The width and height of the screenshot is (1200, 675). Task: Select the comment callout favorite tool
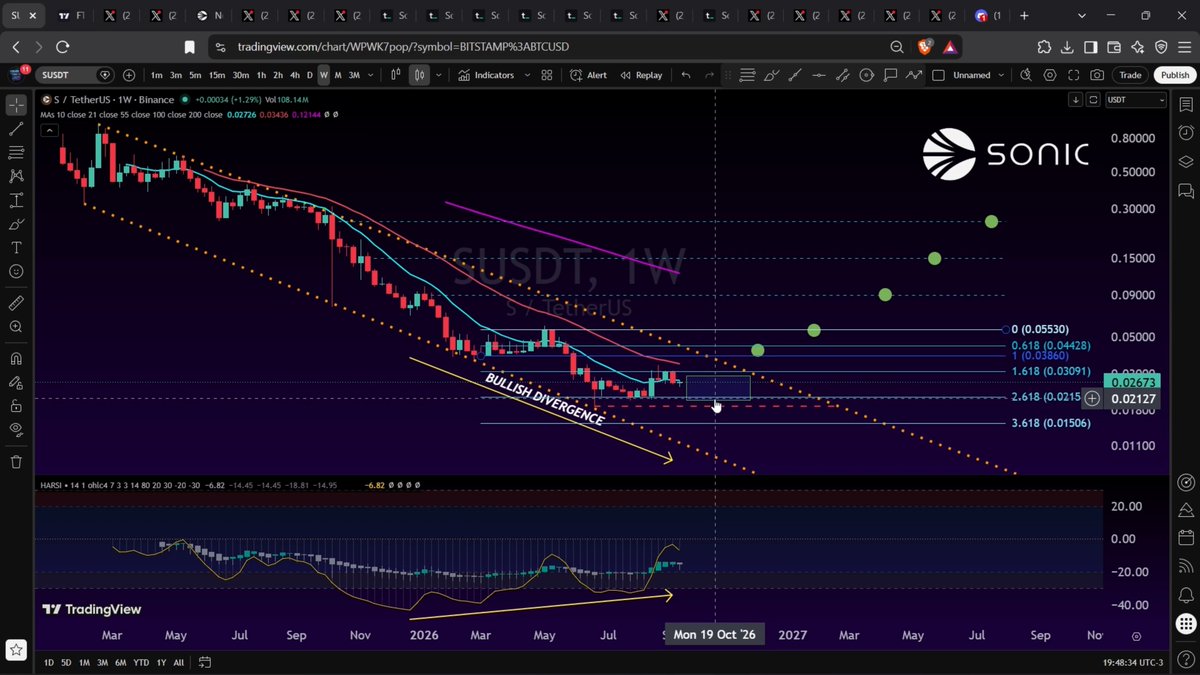890,75
